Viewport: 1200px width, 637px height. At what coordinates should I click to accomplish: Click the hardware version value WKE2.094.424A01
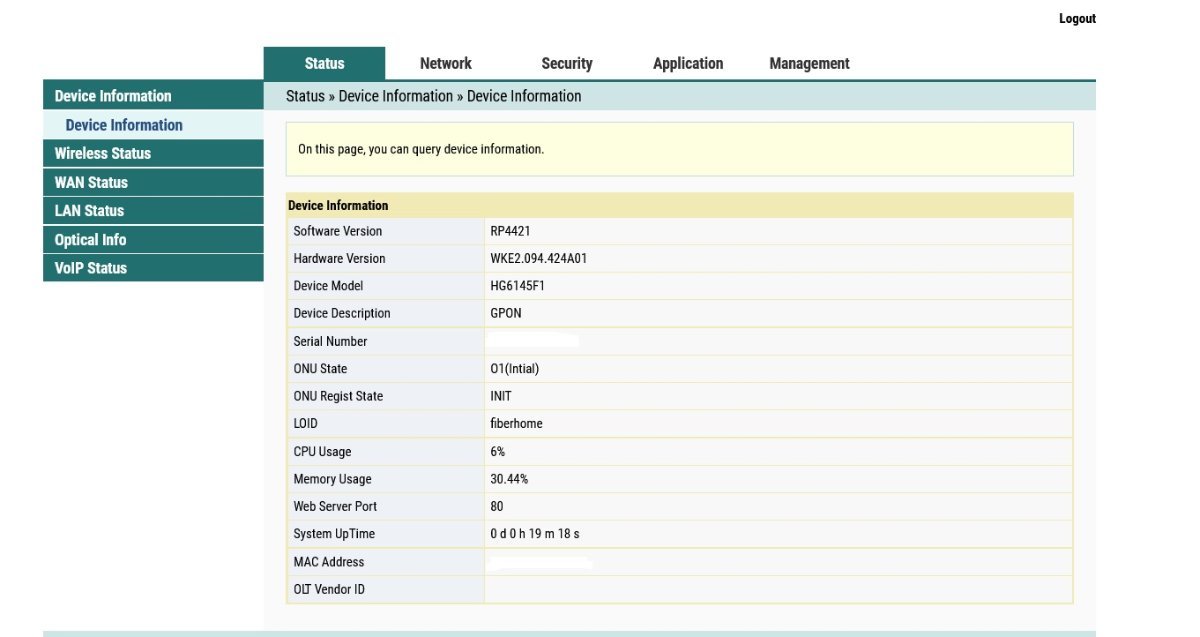[538, 258]
